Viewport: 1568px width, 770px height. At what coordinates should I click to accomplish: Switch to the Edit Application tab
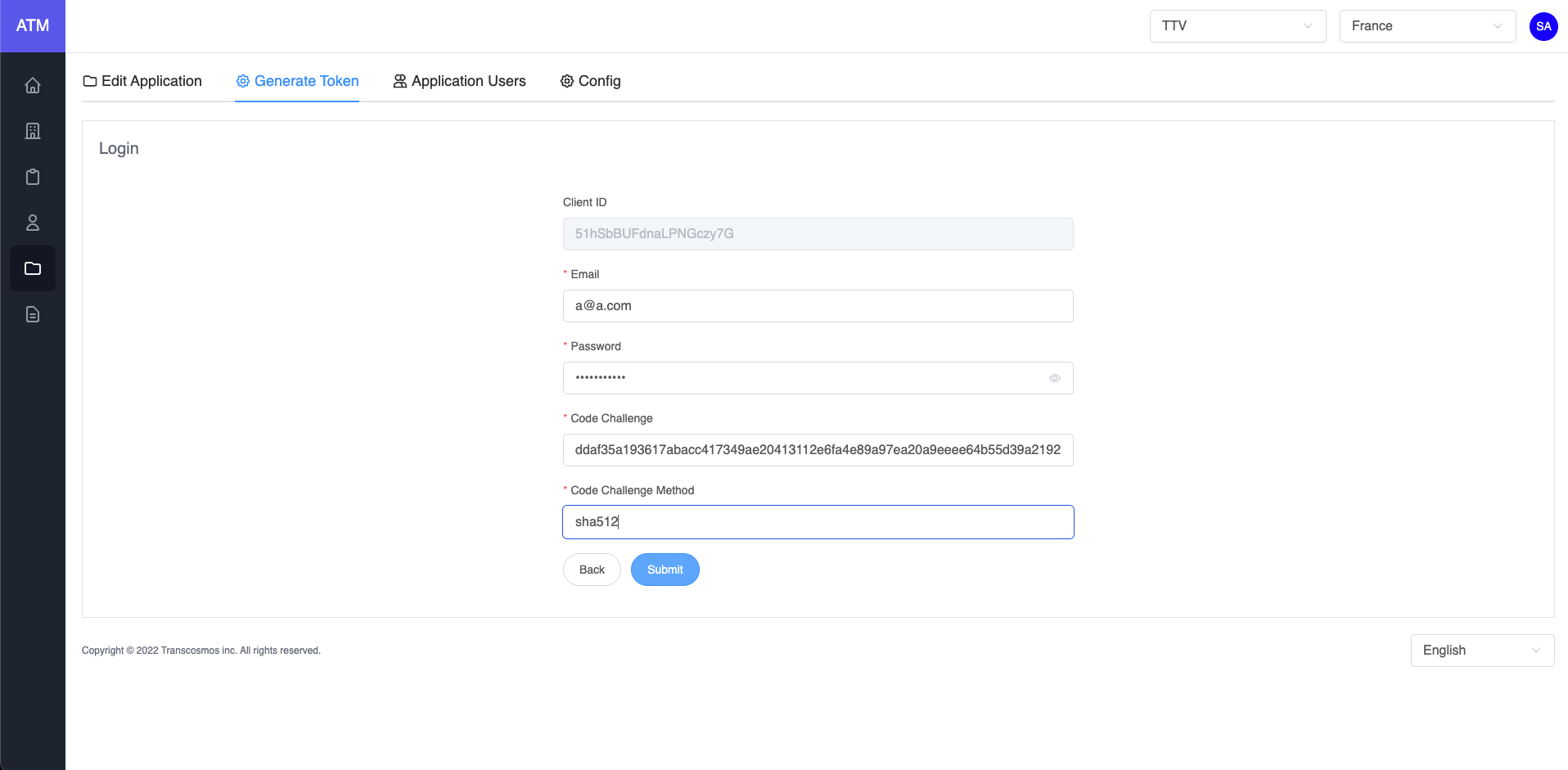click(x=142, y=81)
